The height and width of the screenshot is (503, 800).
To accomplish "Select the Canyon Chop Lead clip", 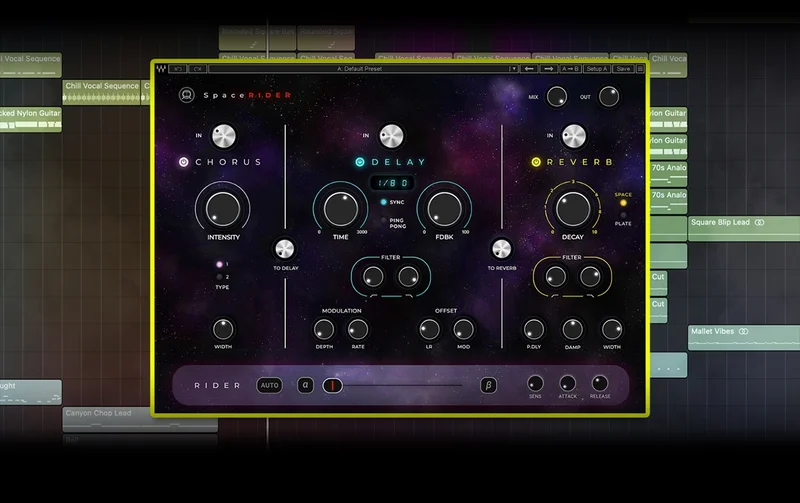I will [140, 419].
